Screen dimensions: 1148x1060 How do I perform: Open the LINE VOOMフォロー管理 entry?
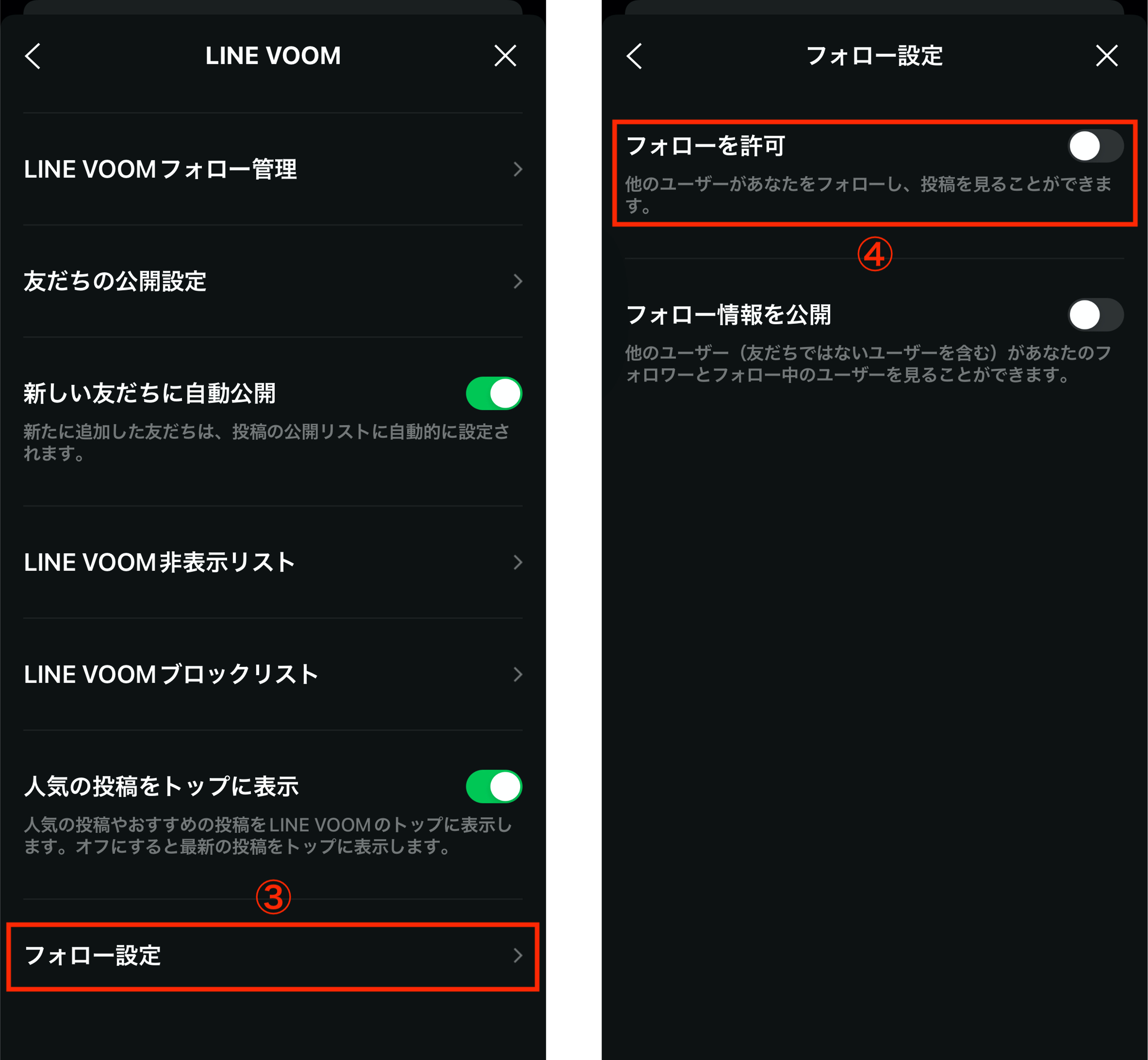click(x=273, y=169)
